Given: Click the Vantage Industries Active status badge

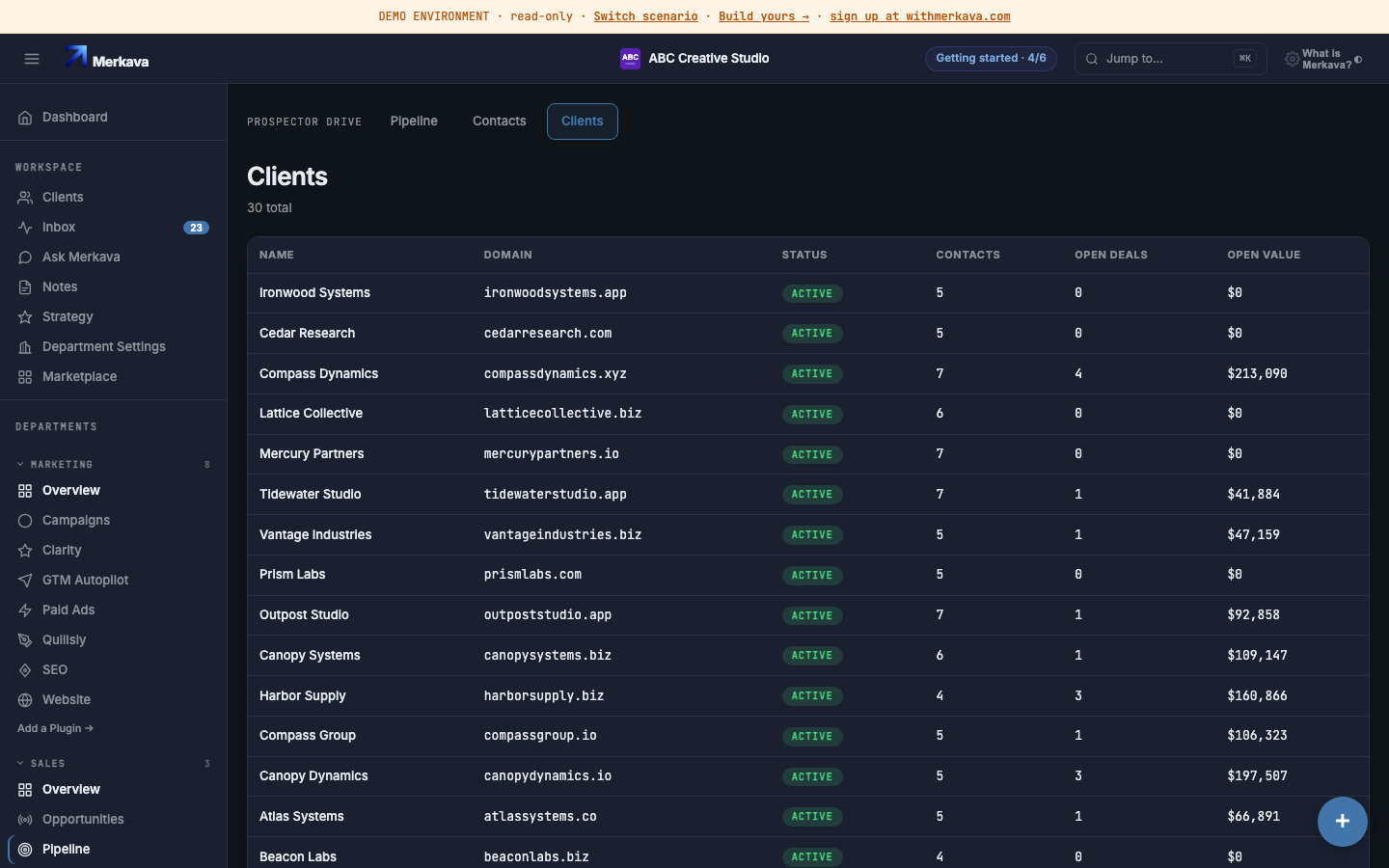Looking at the screenshot, I should pyautogui.click(x=812, y=535).
